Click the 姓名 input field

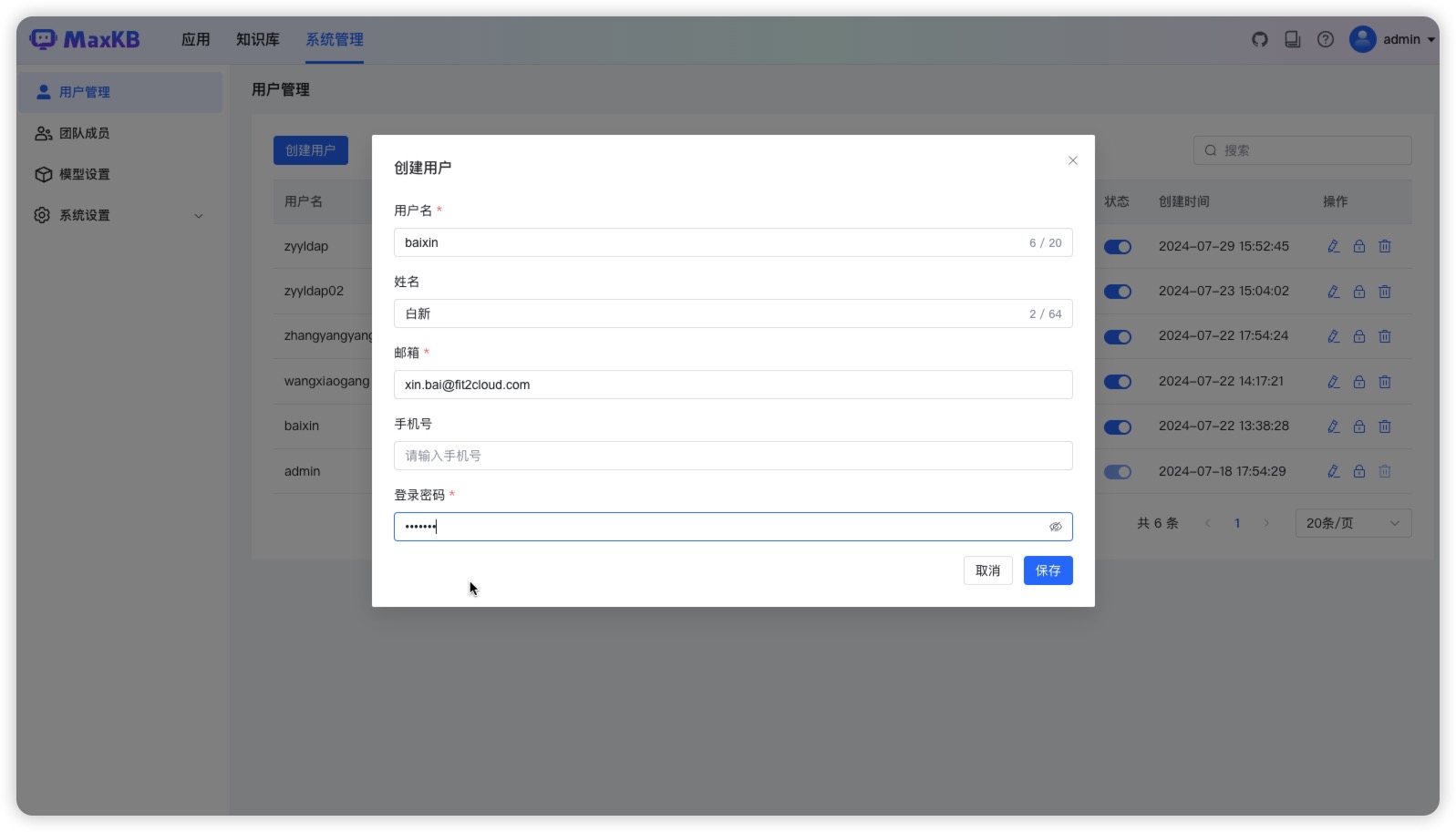733,313
